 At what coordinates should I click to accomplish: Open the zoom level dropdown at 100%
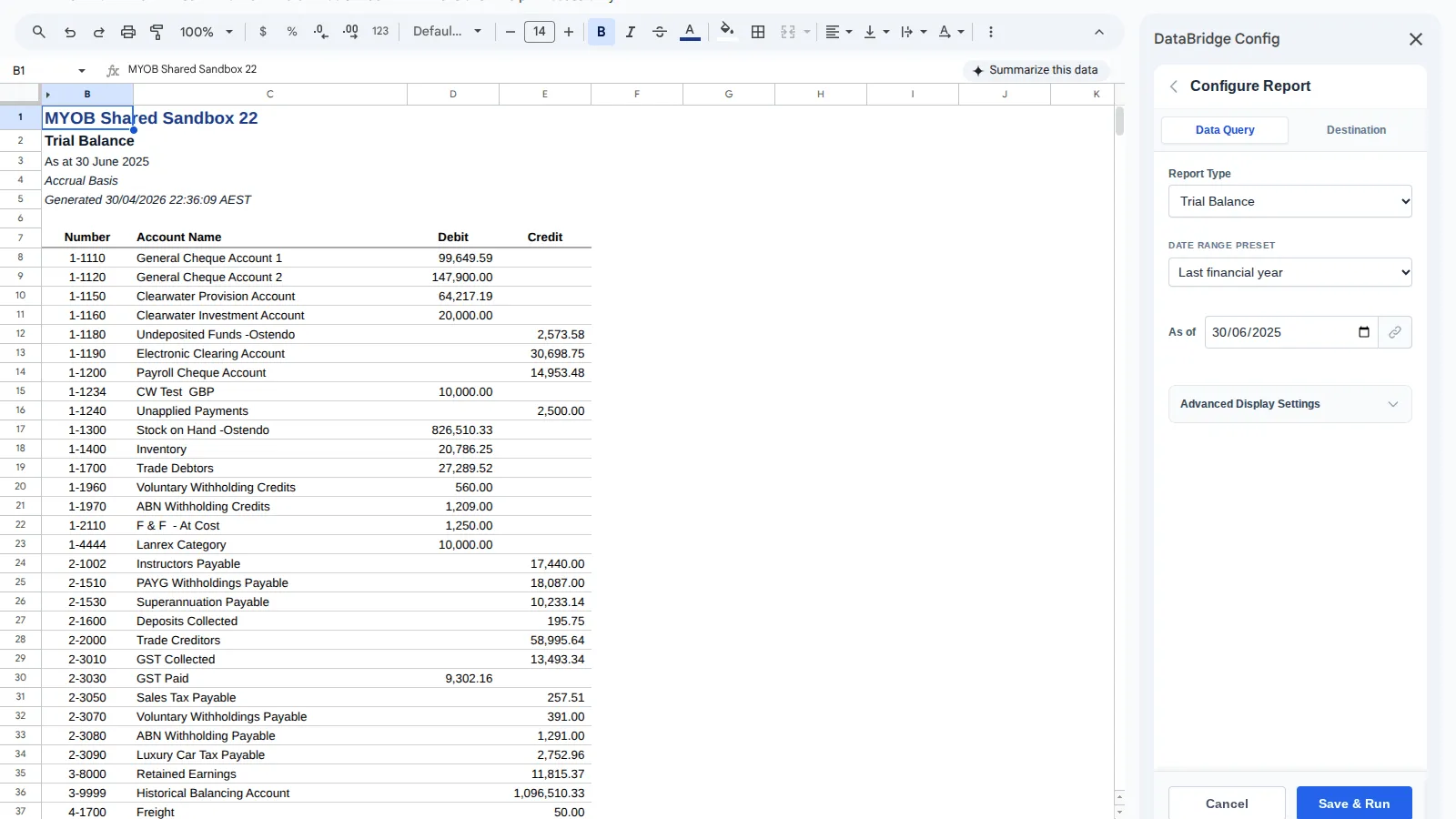207,32
